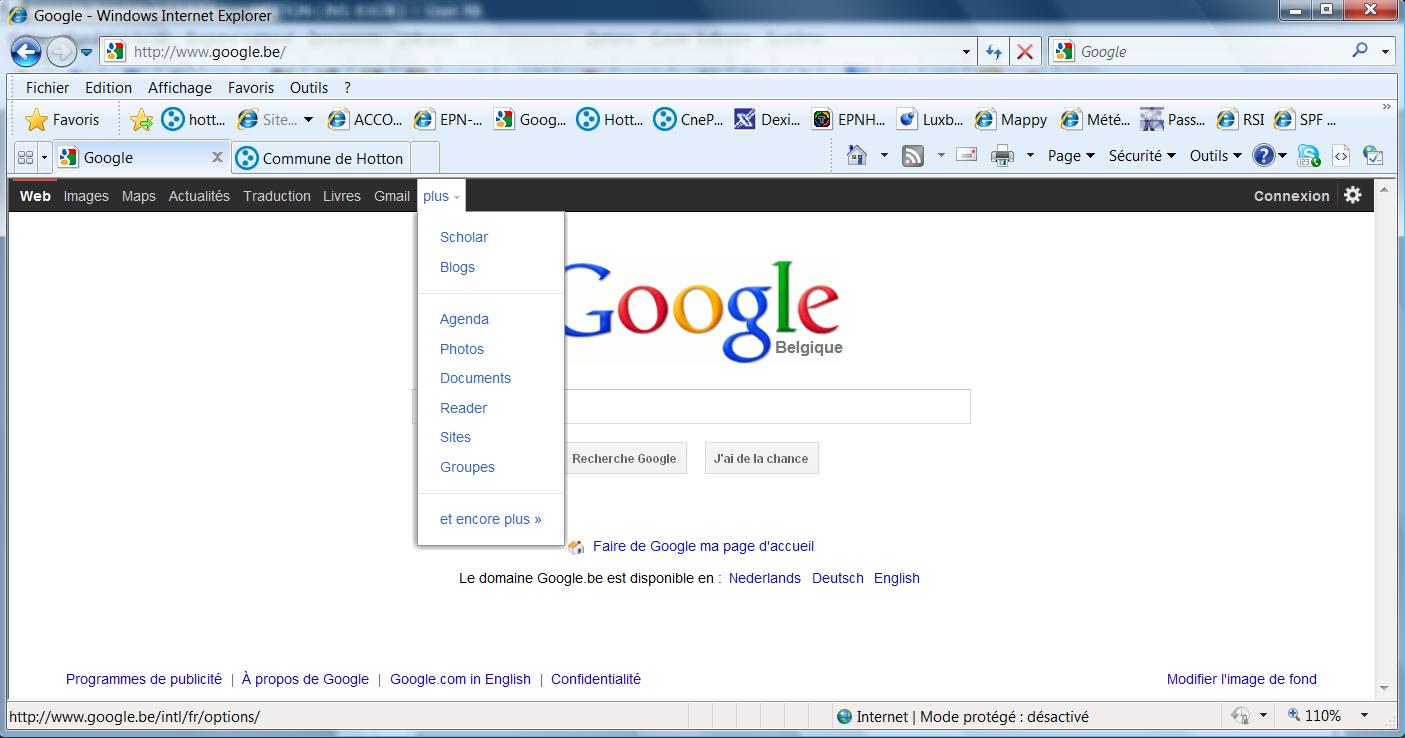Click the Recherche Google button
1405x738 pixels.
(x=624, y=458)
